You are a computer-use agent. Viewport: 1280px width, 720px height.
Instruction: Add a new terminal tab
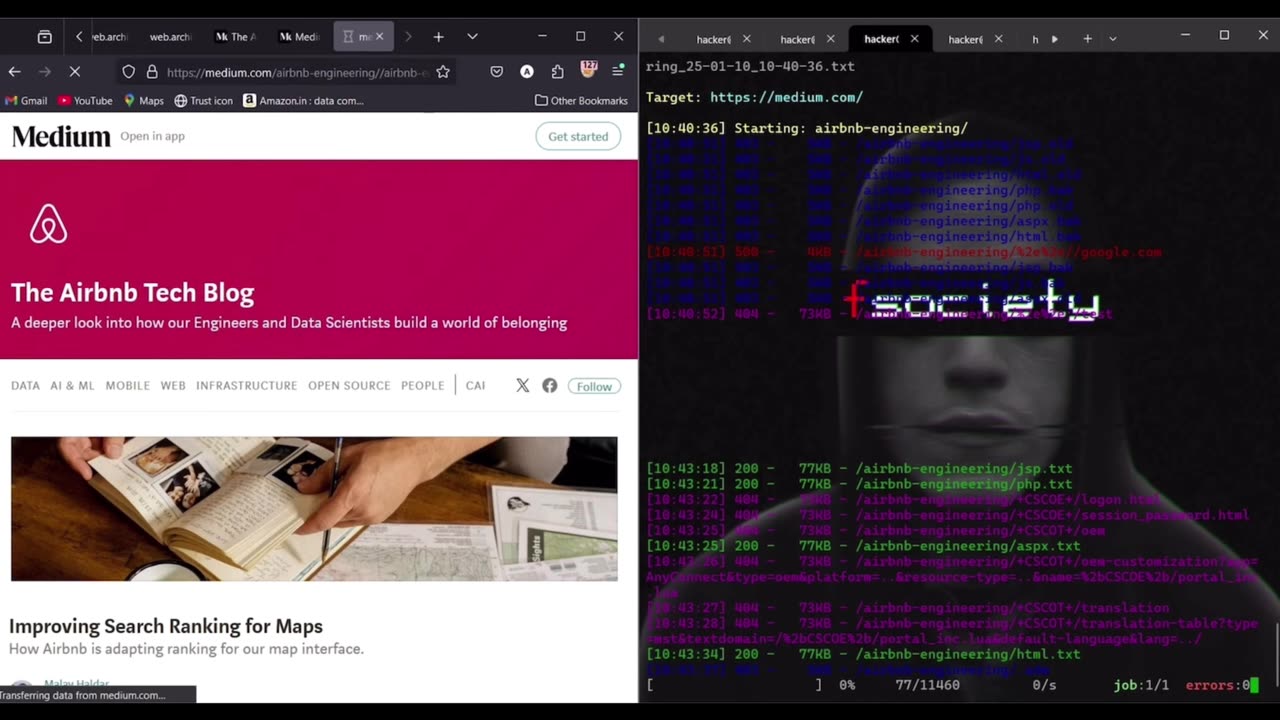pos(1087,39)
